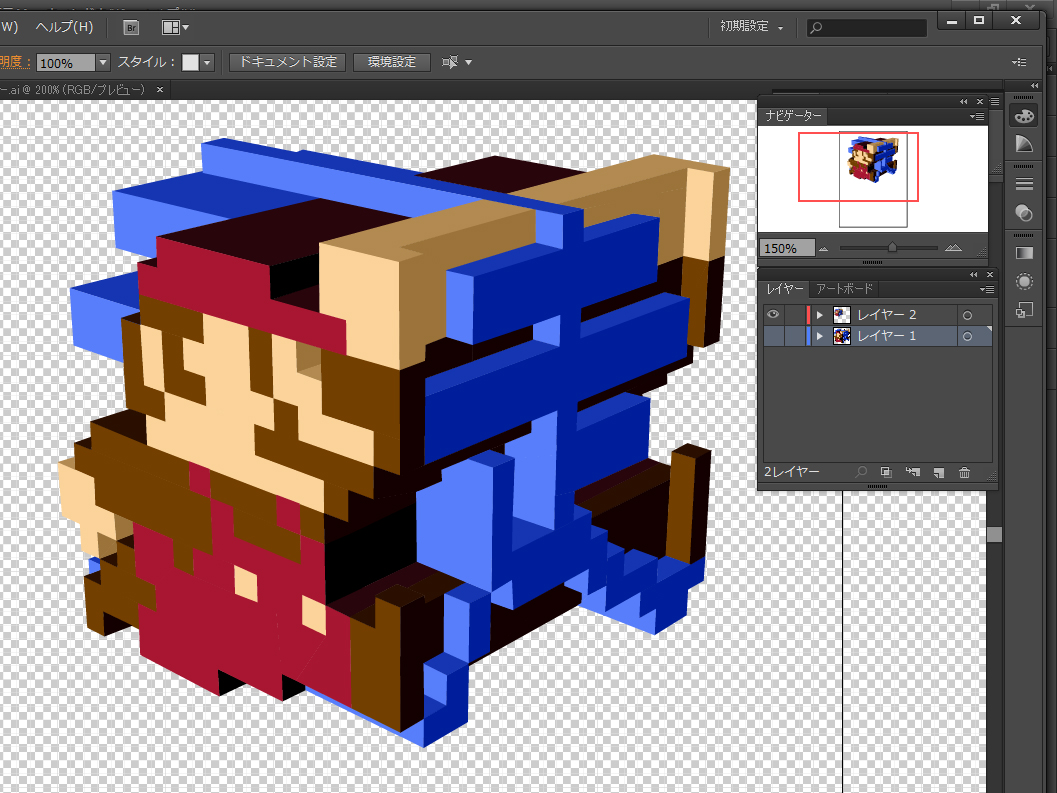
Task: Click the Make/Release Clipping Mask icon
Action: click(886, 472)
